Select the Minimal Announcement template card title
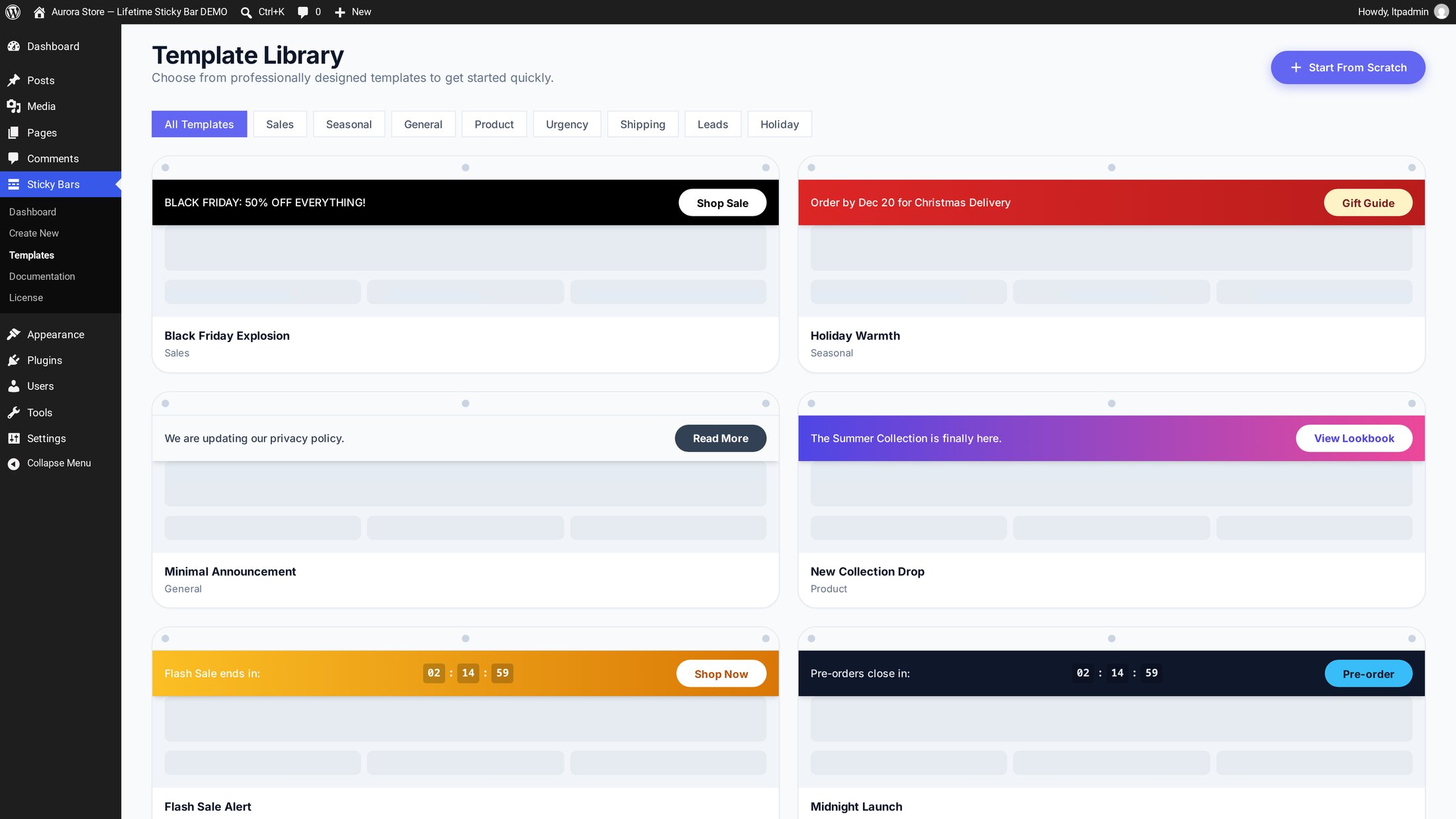Viewport: 1456px width, 819px height. [x=230, y=571]
